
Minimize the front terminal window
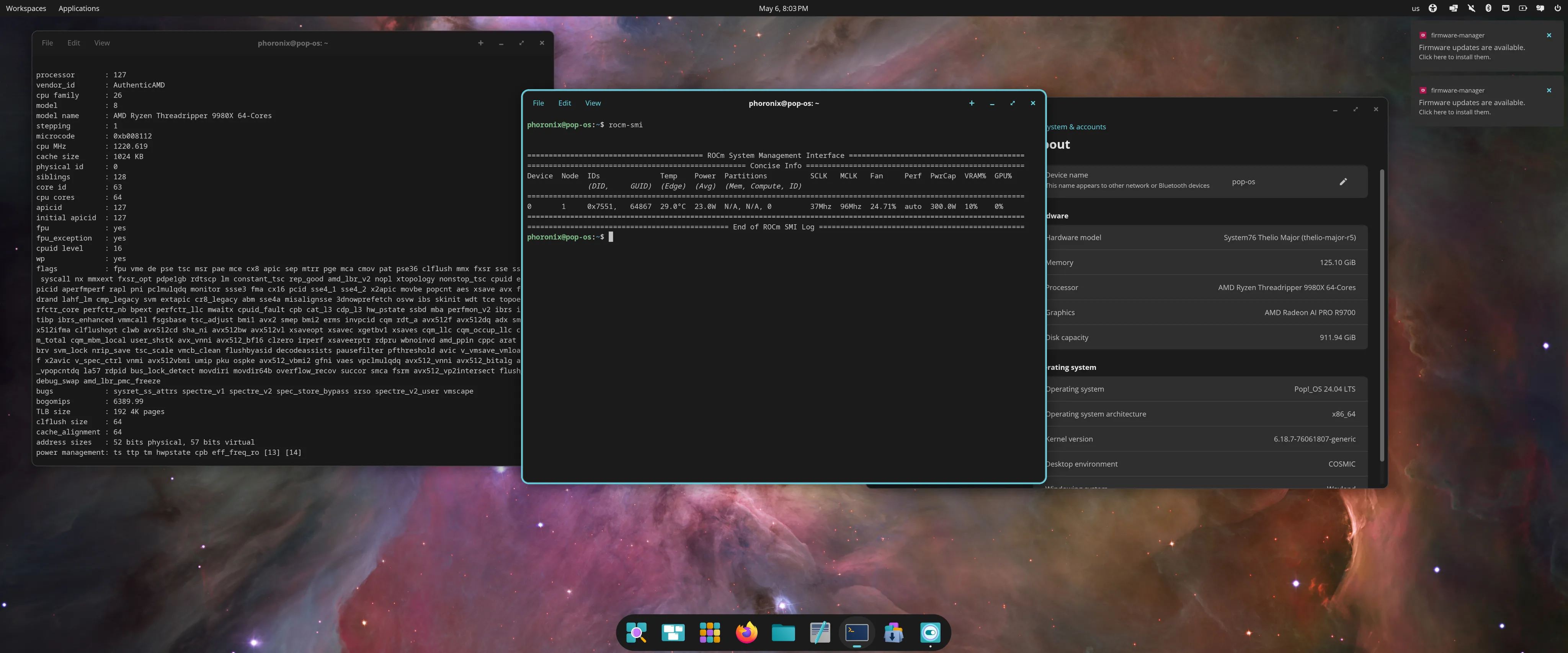[992, 103]
